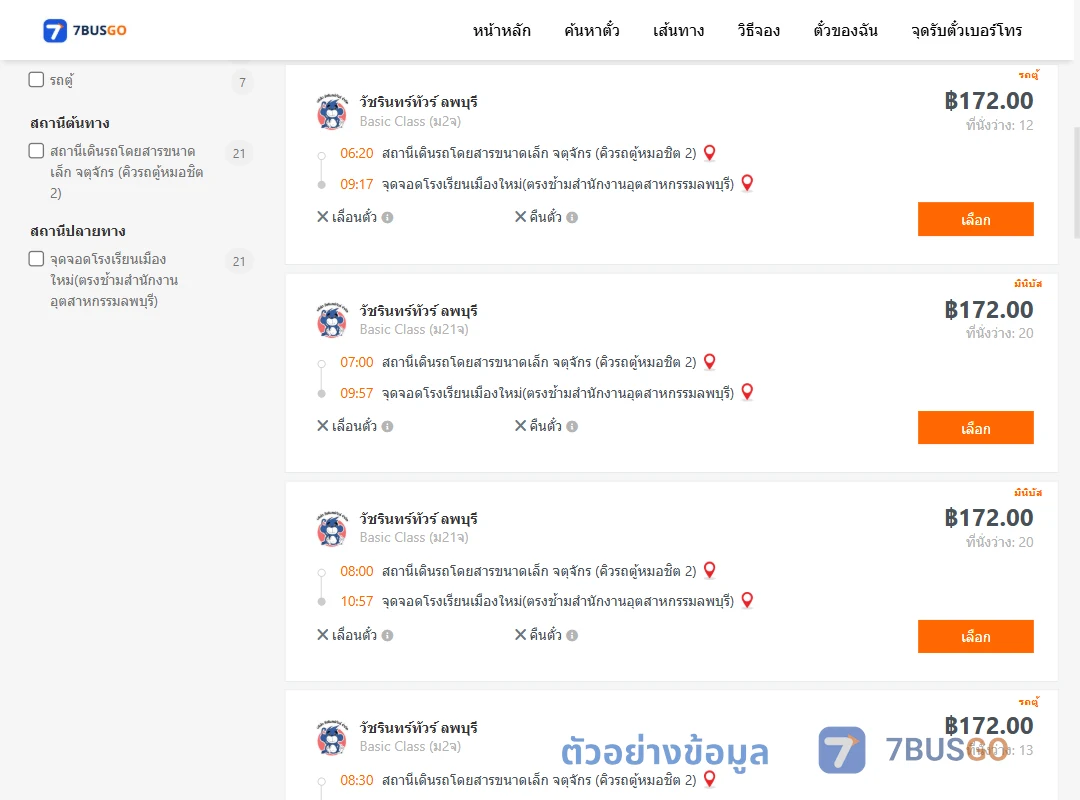
Task: Click operator logo on the 08:30 trip card
Action: click(x=332, y=737)
